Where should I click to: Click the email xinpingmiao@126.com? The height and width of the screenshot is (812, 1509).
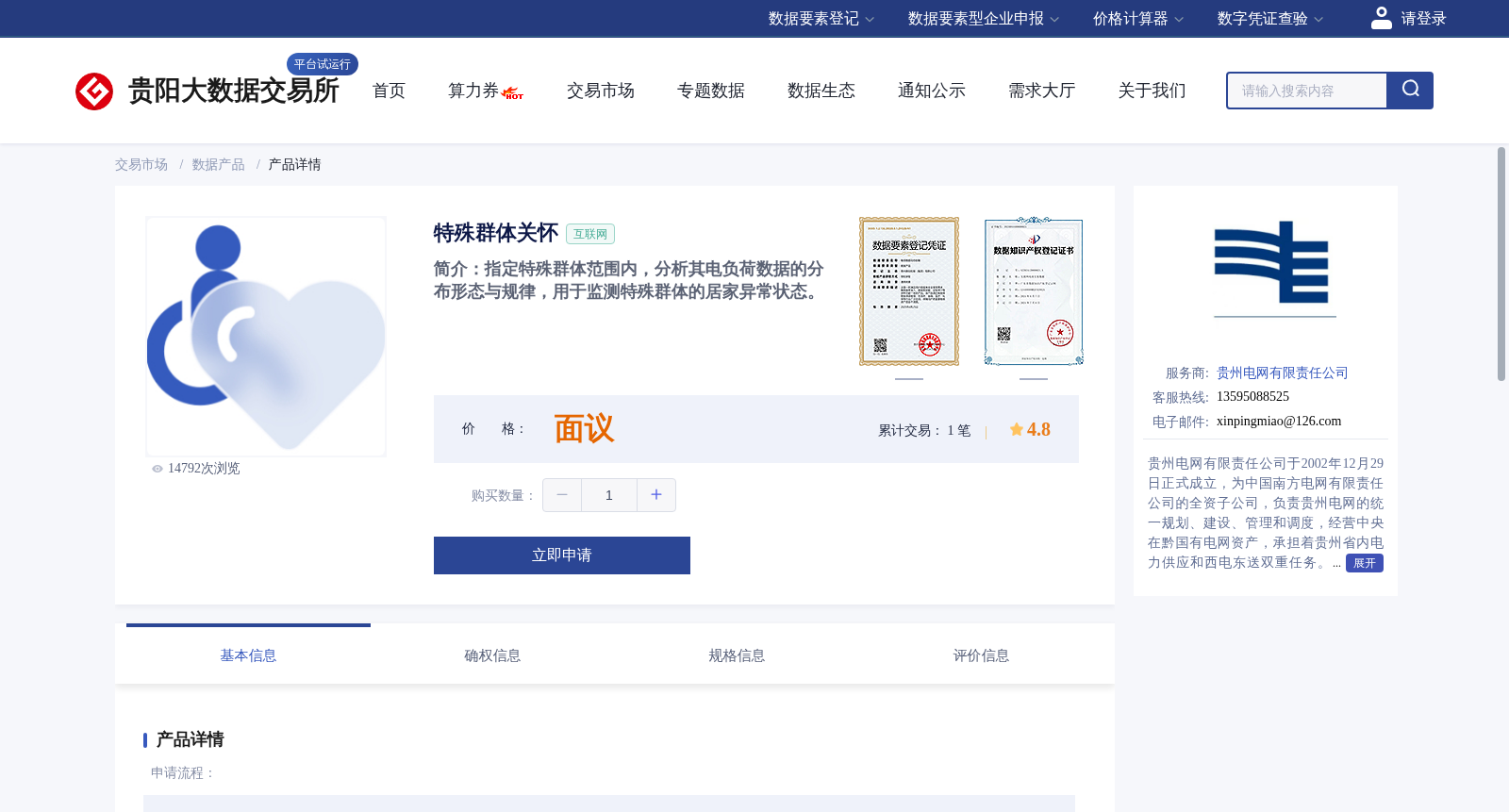point(1279,422)
